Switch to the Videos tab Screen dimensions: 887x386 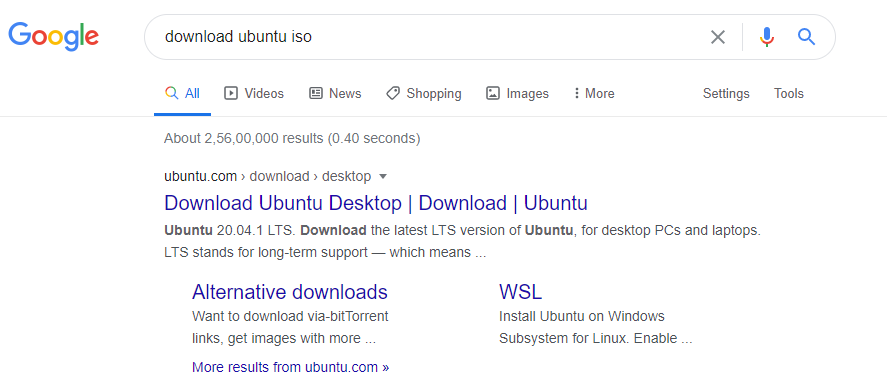(254, 93)
